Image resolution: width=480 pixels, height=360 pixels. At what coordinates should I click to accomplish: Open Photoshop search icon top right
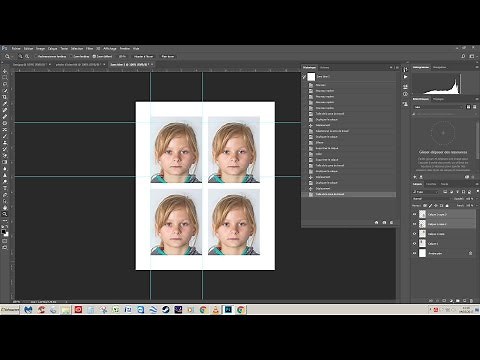[463, 56]
